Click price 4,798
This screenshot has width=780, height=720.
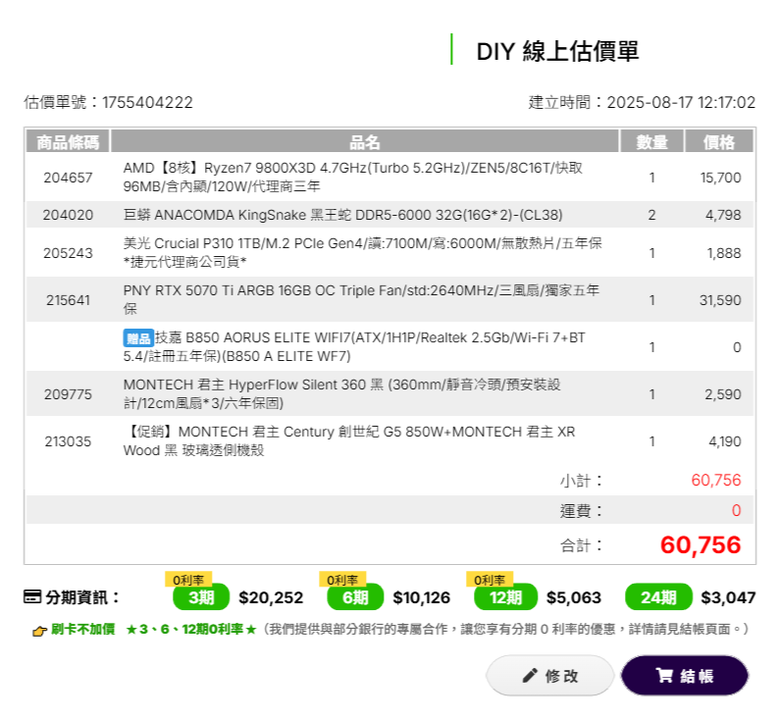tap(723, 215)
